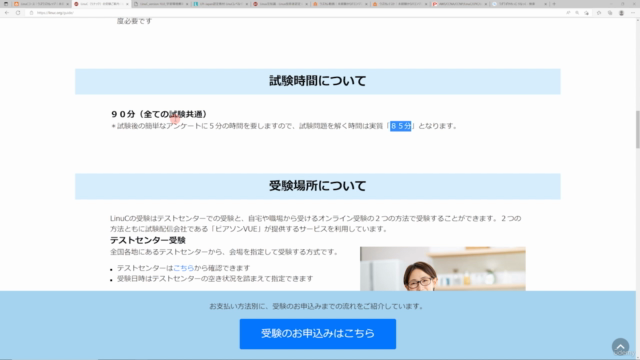Image resolution: width=640 pixels, height=360 pixels.
Task: Close the AWS/CCNA/CCNP tab
Action: [486, 4]
